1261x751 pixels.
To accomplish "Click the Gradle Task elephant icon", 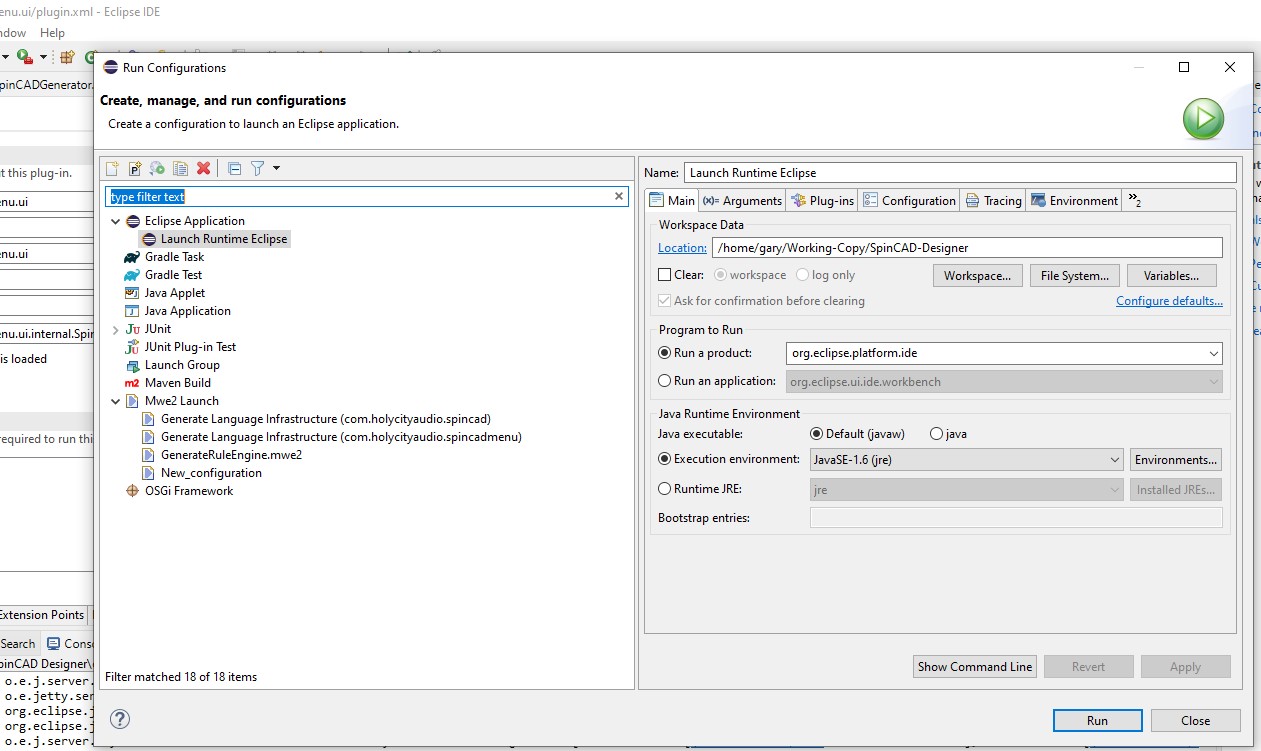I will point(132,257).
